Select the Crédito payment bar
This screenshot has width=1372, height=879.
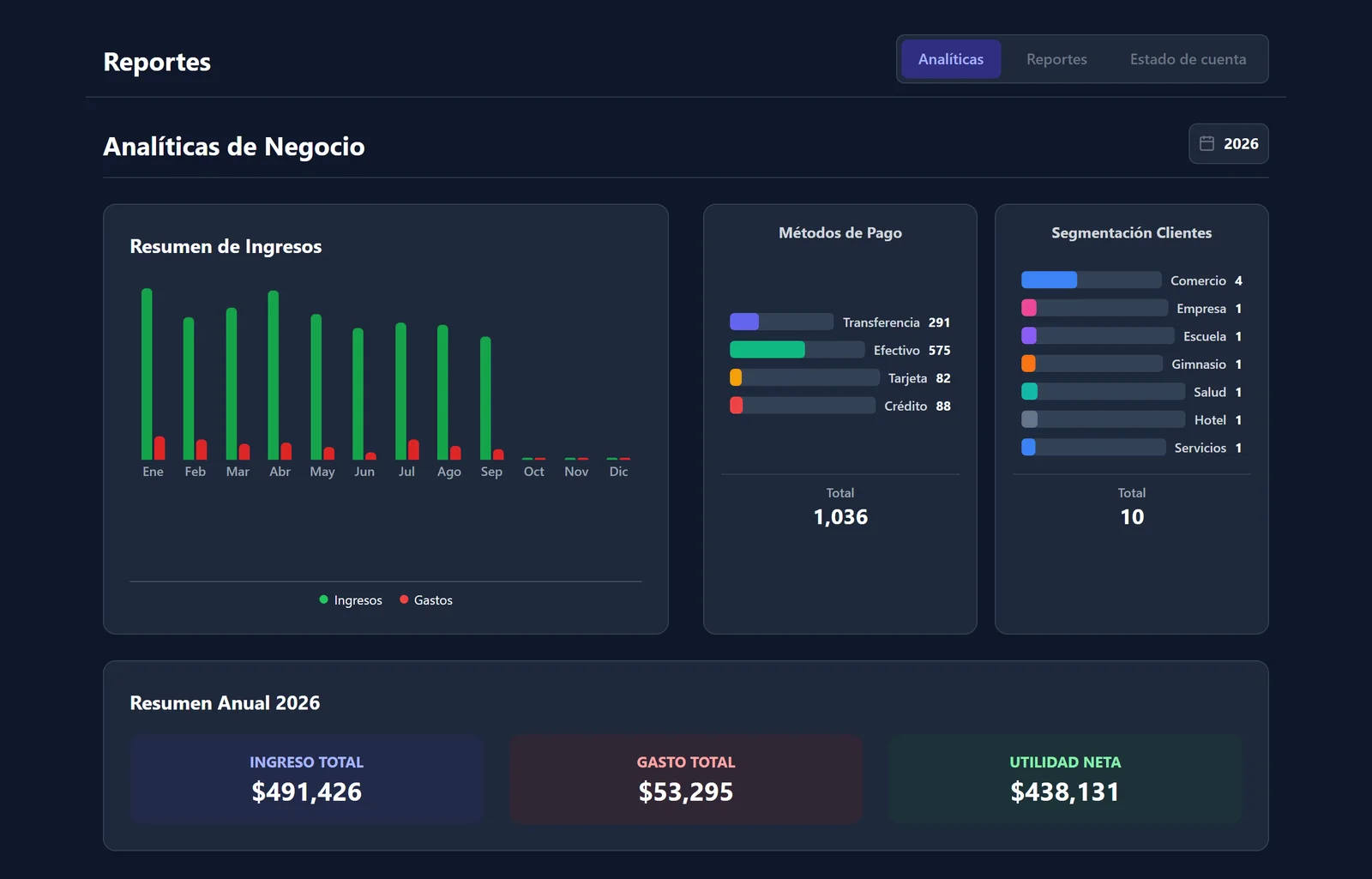click(803, 405)
